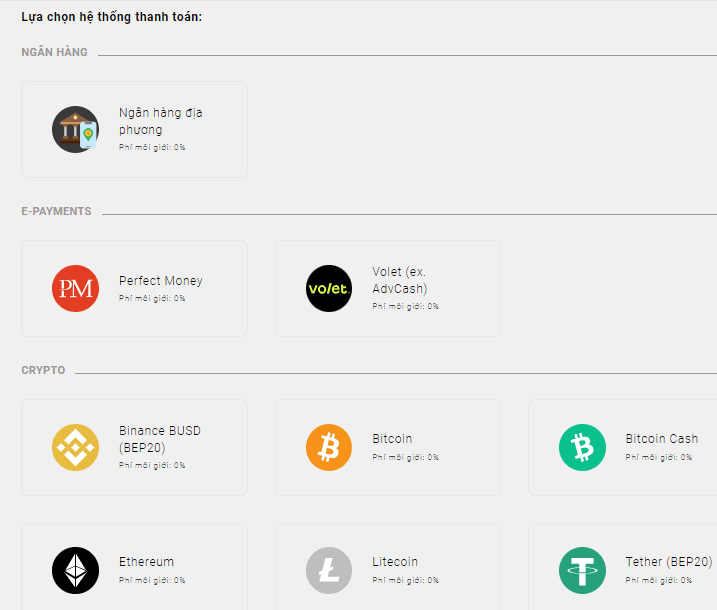Choose the Ethereum payment card
This screenshot has width=717, height=610.
coord(134,567)
